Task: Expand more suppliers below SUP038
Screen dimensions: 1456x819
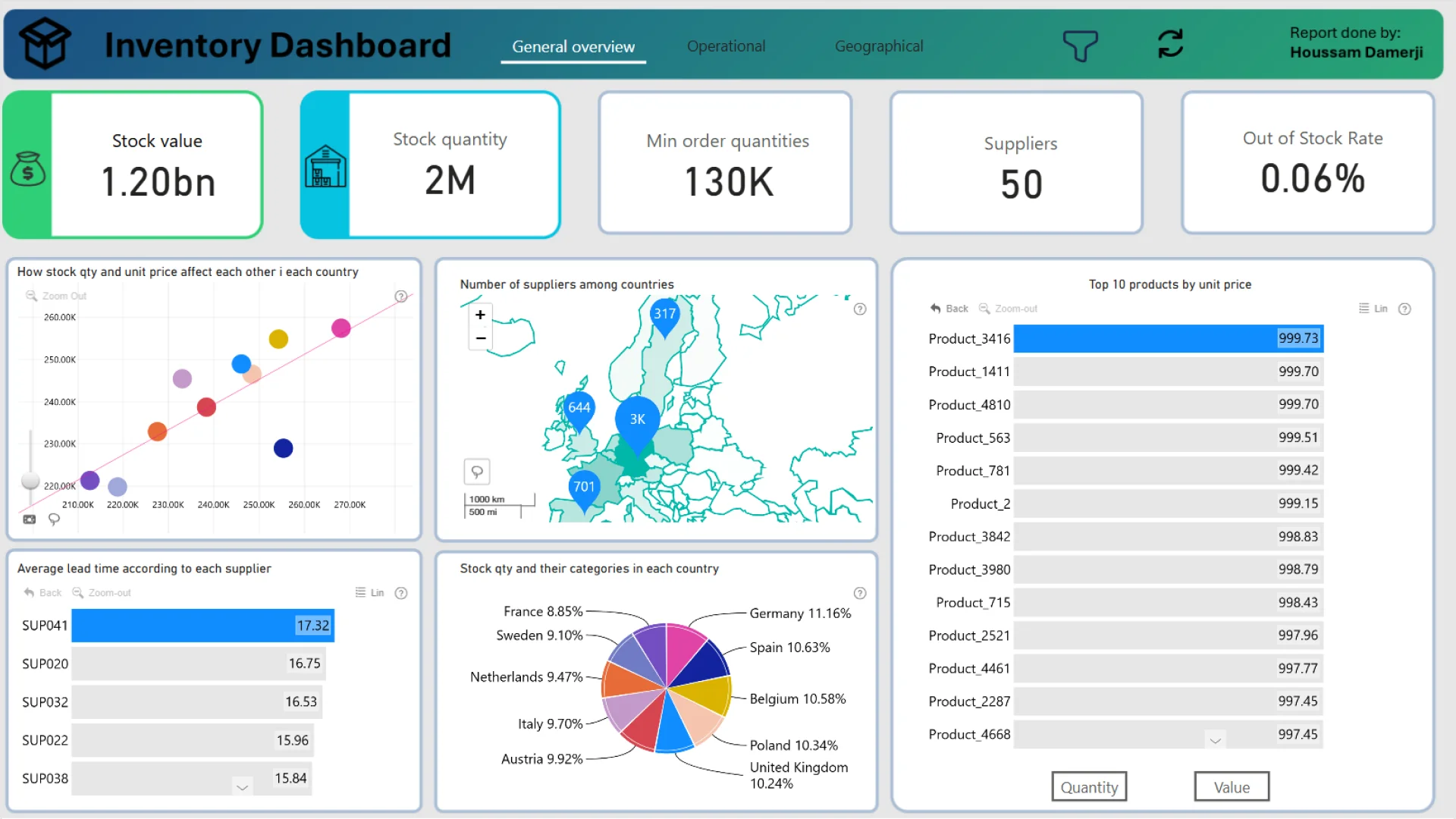Action: coord(242,787)
